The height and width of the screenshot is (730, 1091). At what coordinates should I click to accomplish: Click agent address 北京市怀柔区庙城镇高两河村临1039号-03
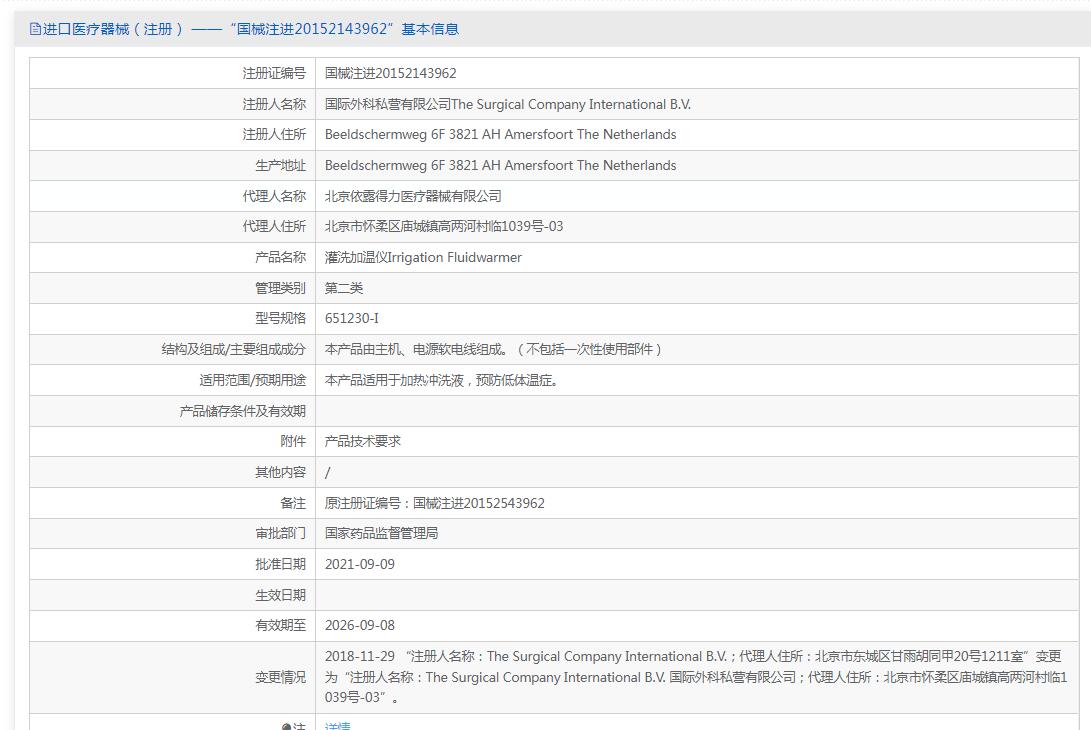[444, 226]
